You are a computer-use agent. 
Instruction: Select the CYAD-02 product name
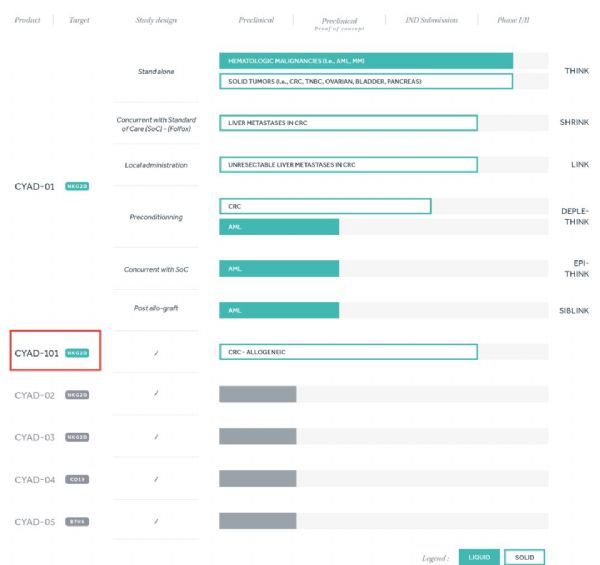click(34, 396)
